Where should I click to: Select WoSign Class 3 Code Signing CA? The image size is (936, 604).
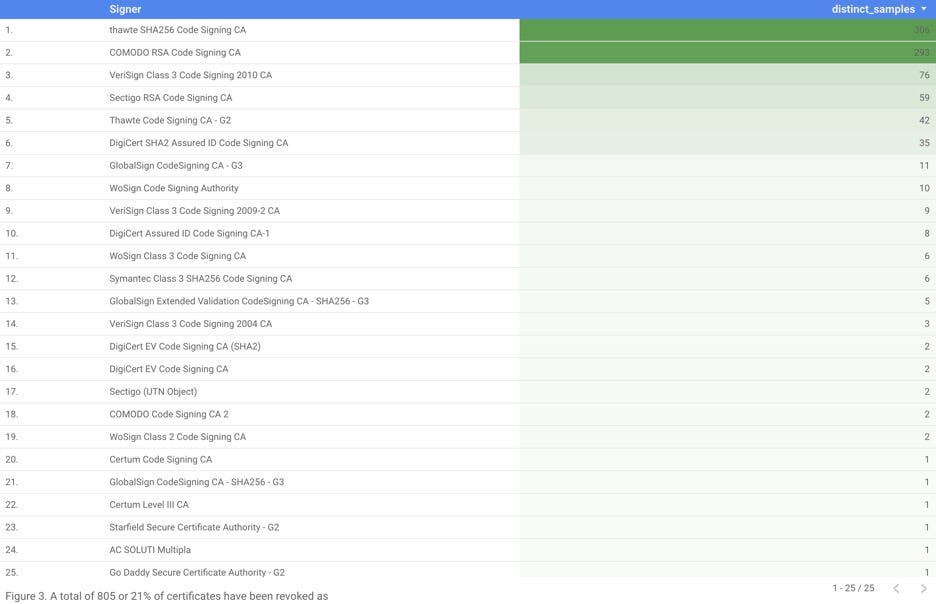177,256
